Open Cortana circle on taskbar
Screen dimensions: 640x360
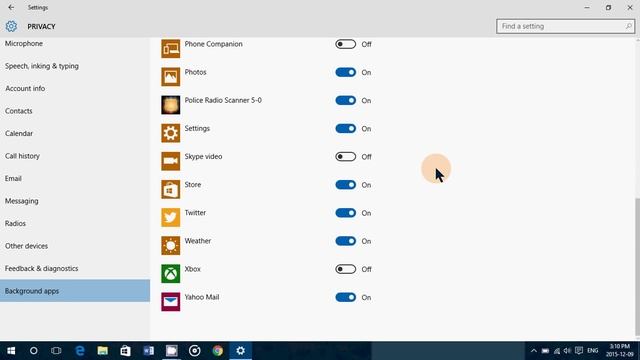pyautogui.click(x=33, y=351)
